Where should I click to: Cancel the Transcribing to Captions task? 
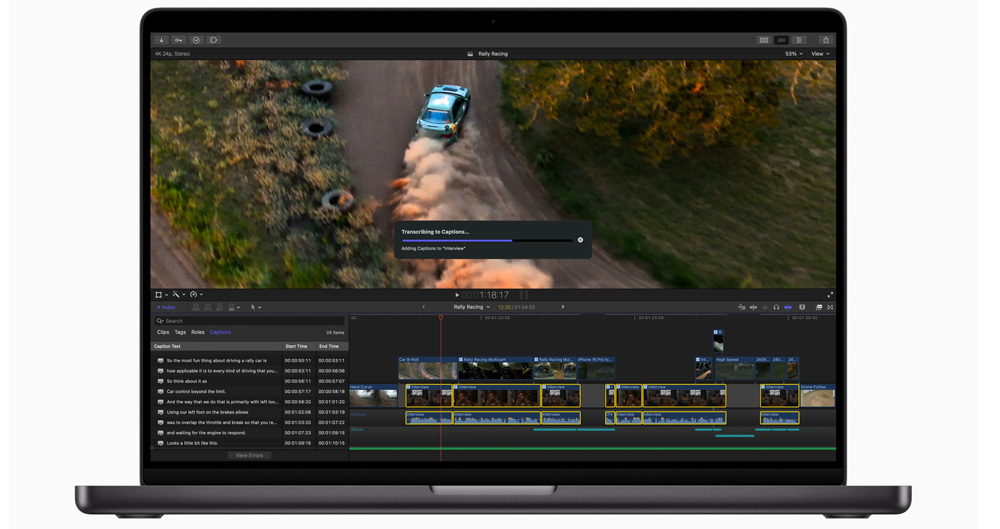click(x=580, y=240)
